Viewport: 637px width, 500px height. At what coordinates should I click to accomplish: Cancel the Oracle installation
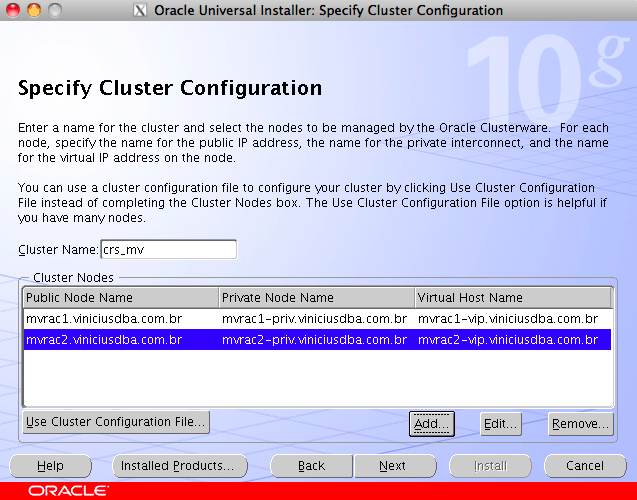[x=584, y=466]
